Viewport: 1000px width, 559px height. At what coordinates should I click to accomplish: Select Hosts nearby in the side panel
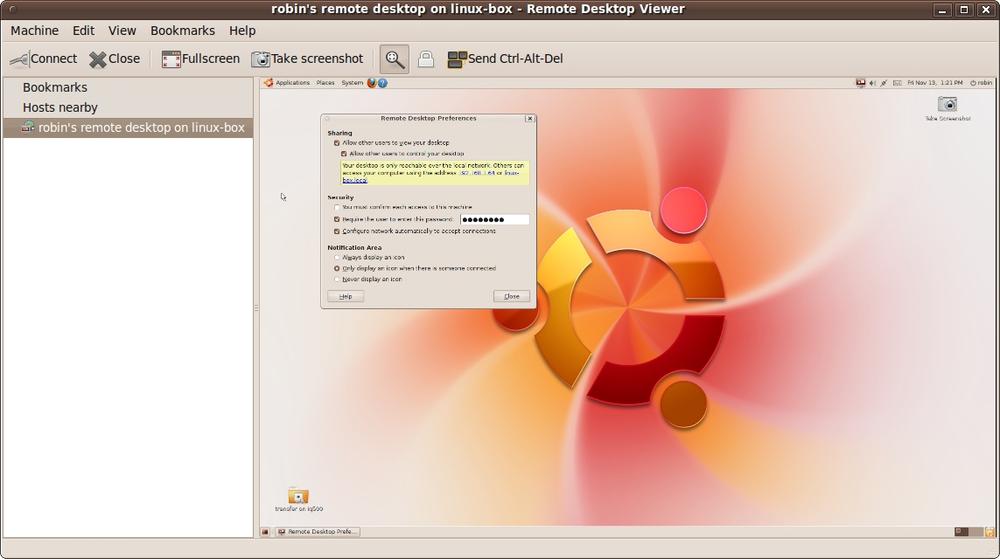tap(60, 107)
